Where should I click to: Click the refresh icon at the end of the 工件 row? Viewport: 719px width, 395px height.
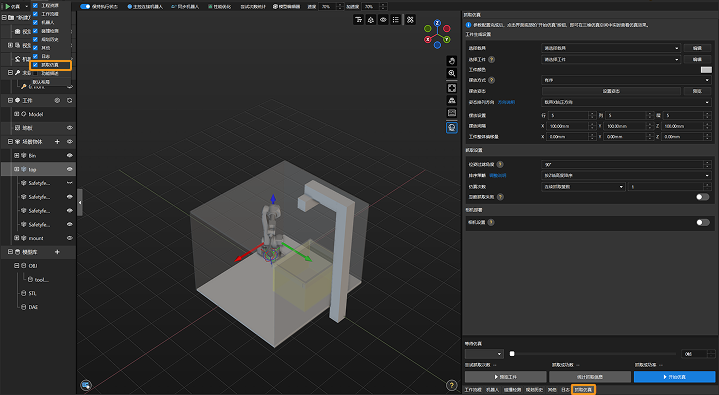click(x=70, y=100)
